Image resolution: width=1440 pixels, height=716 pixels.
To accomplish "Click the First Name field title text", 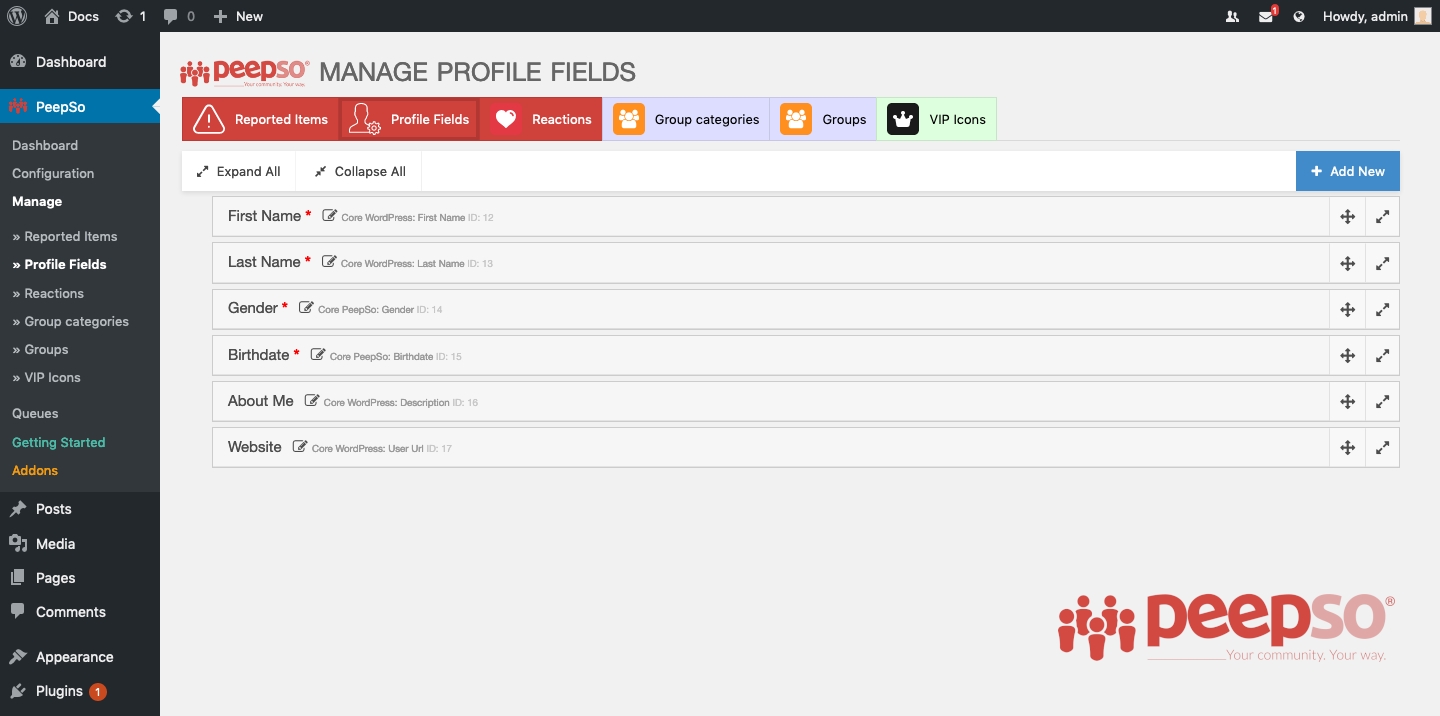I will (264, 216).
